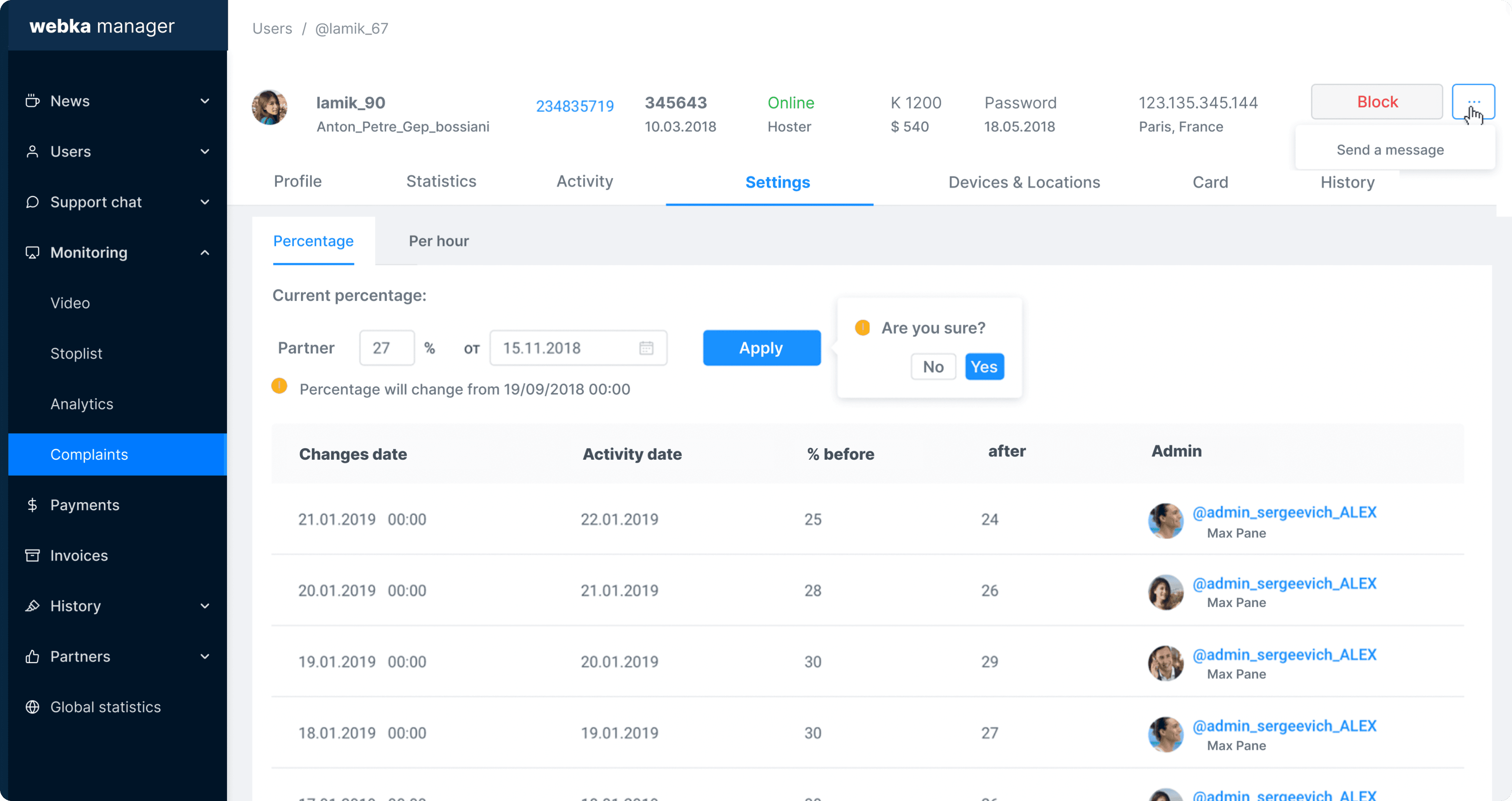Screen dimensions: 1512x801
Task: Collapse the Monitoring section chevron
Action: [x=205, y=252]
